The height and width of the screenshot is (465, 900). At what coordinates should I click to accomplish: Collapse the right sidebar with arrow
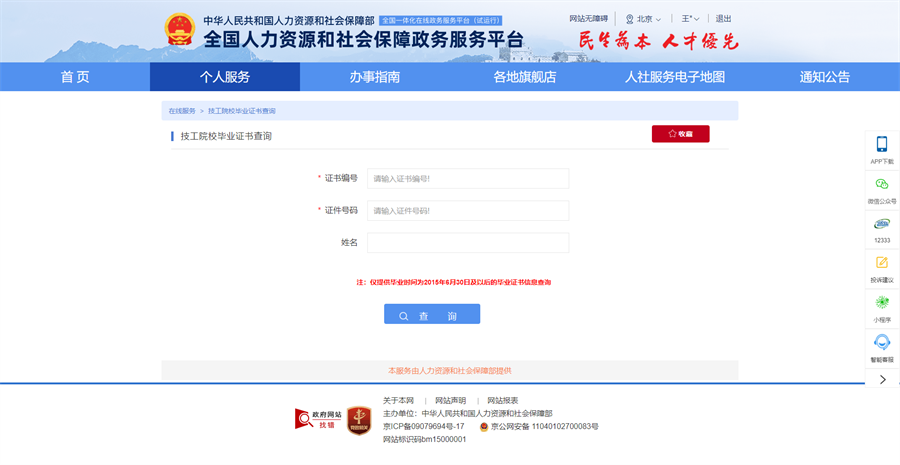click(x=881, y=380)
